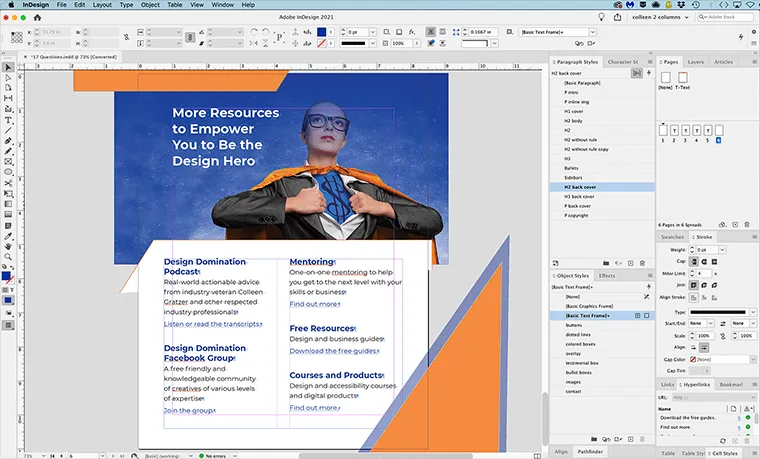Click the reference point grid in Control panel
Viewport: 760px width, 459px height.
[x=16, y=37]
